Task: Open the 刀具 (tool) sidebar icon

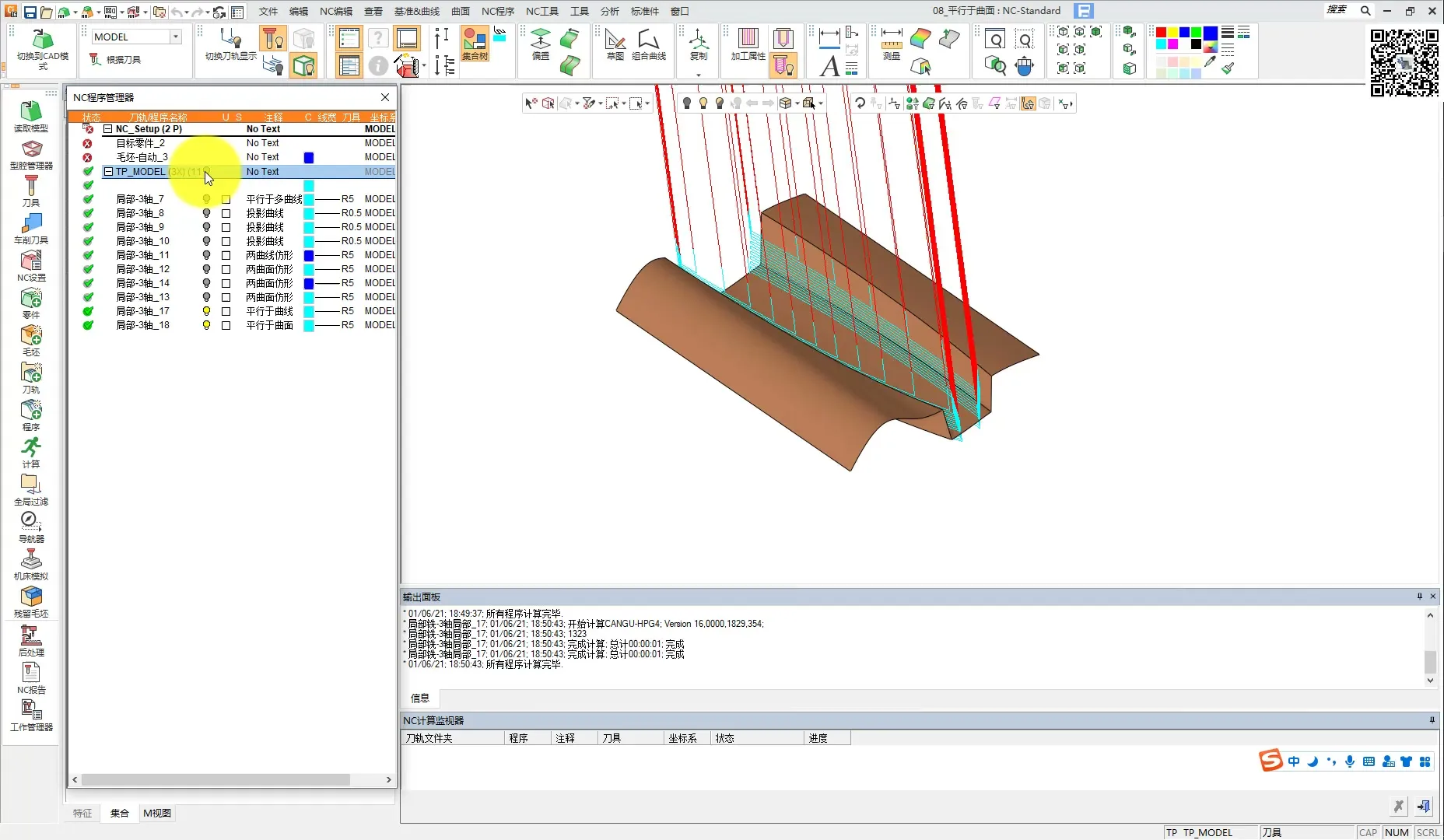Action: click(31, 190)
